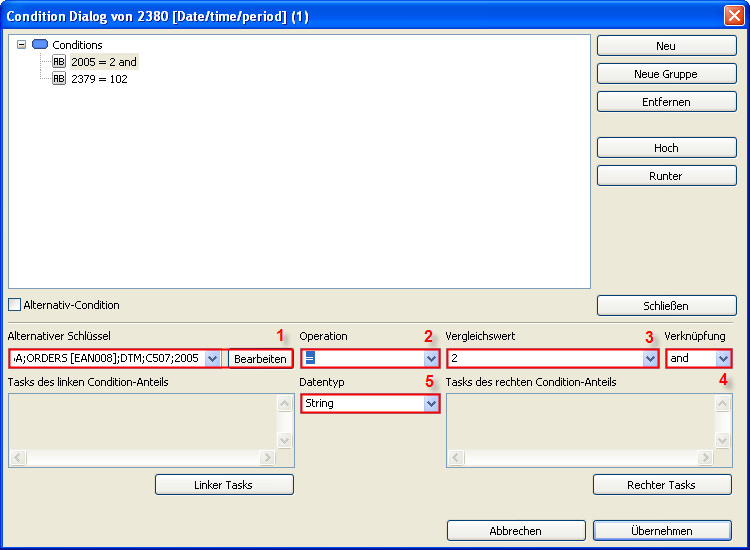Close the Condition Dialog with the red X
This screenshot has width=750, height=550.
point(733,15)
